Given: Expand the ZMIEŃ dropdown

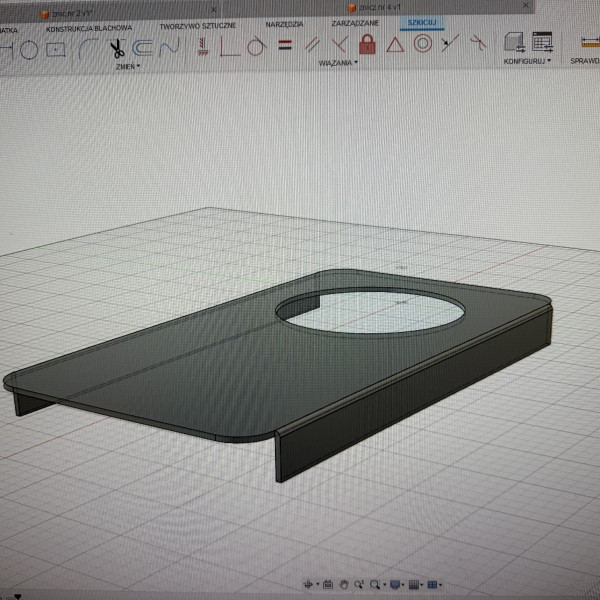Looking at the screenshot, I should tap(128, 66).
